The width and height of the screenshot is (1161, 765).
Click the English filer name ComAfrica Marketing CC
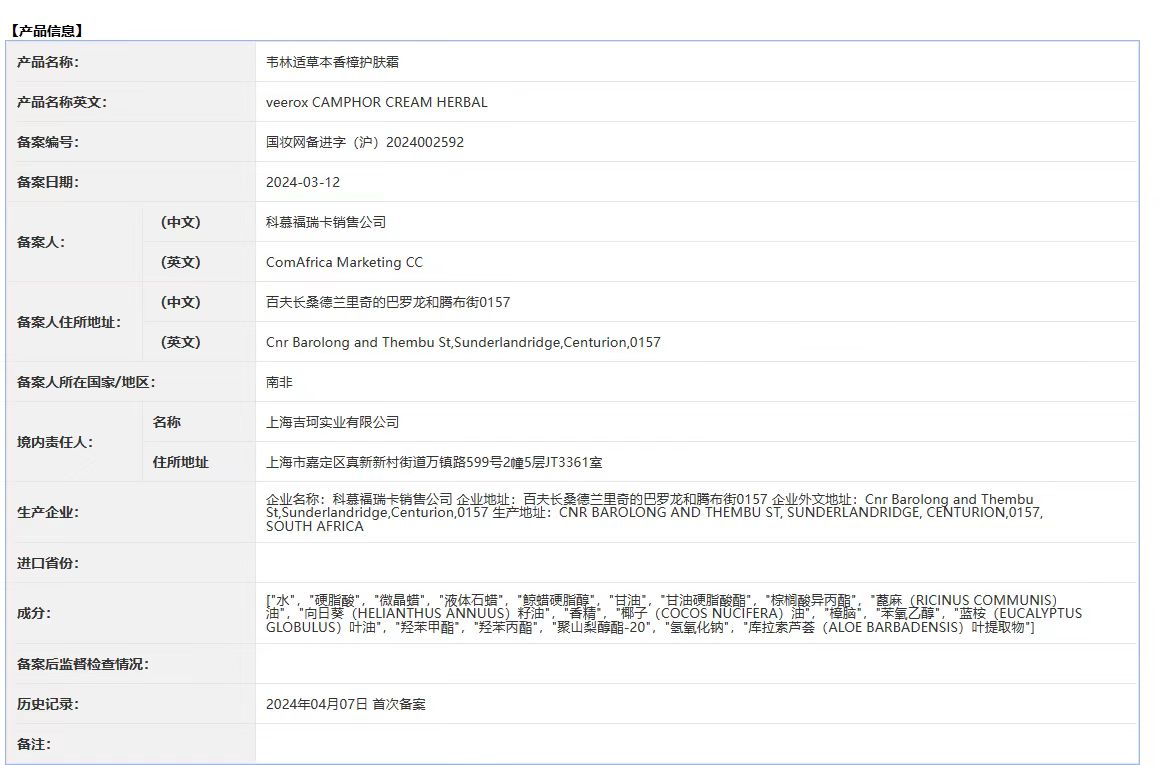[x=344, y=262]
